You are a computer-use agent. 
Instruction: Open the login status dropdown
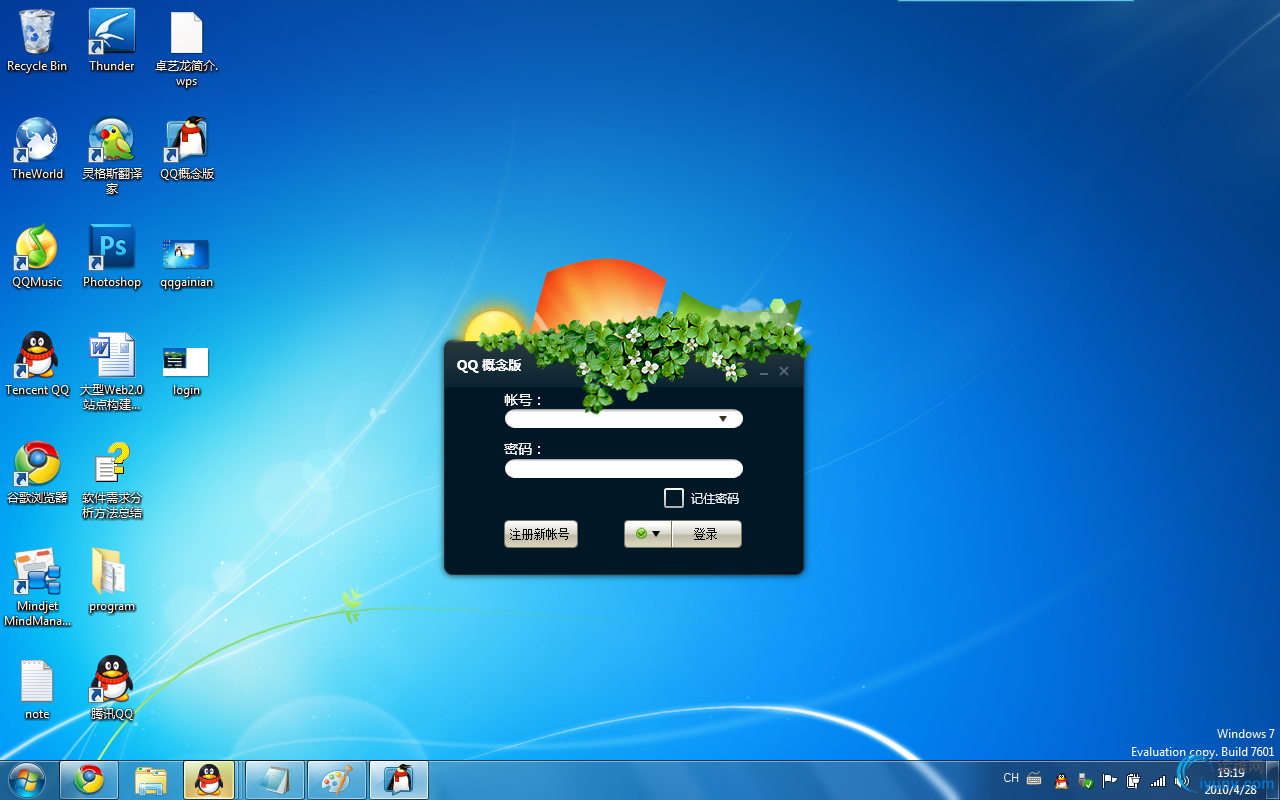[648, 534]
